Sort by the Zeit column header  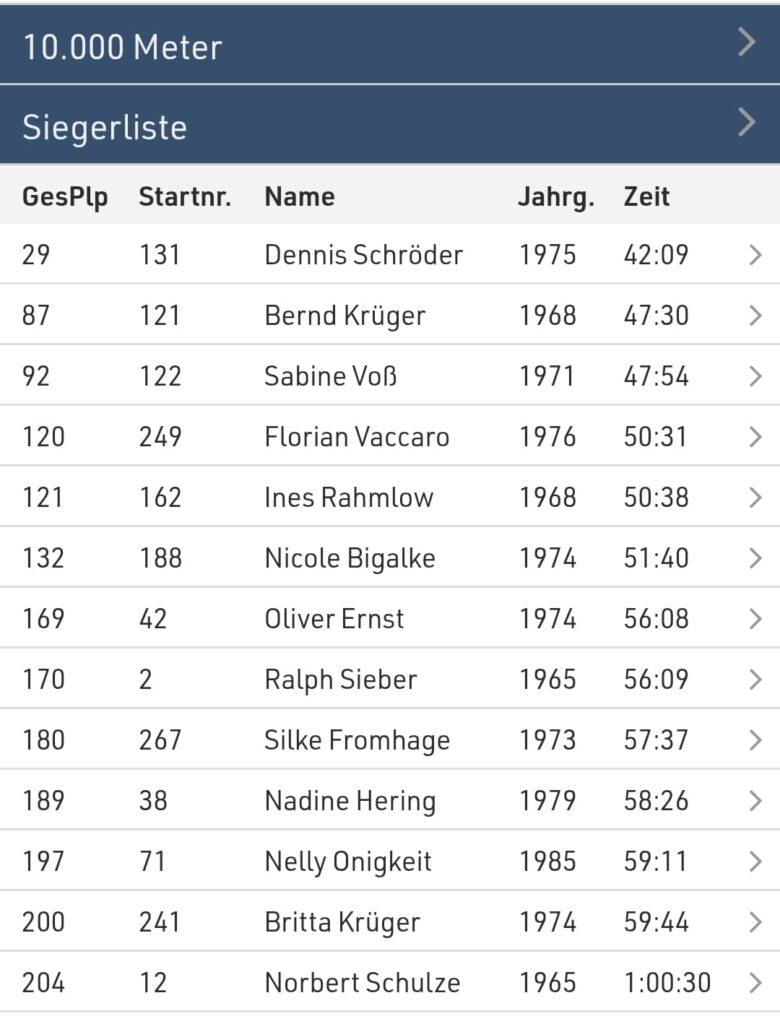click(646, 197)
